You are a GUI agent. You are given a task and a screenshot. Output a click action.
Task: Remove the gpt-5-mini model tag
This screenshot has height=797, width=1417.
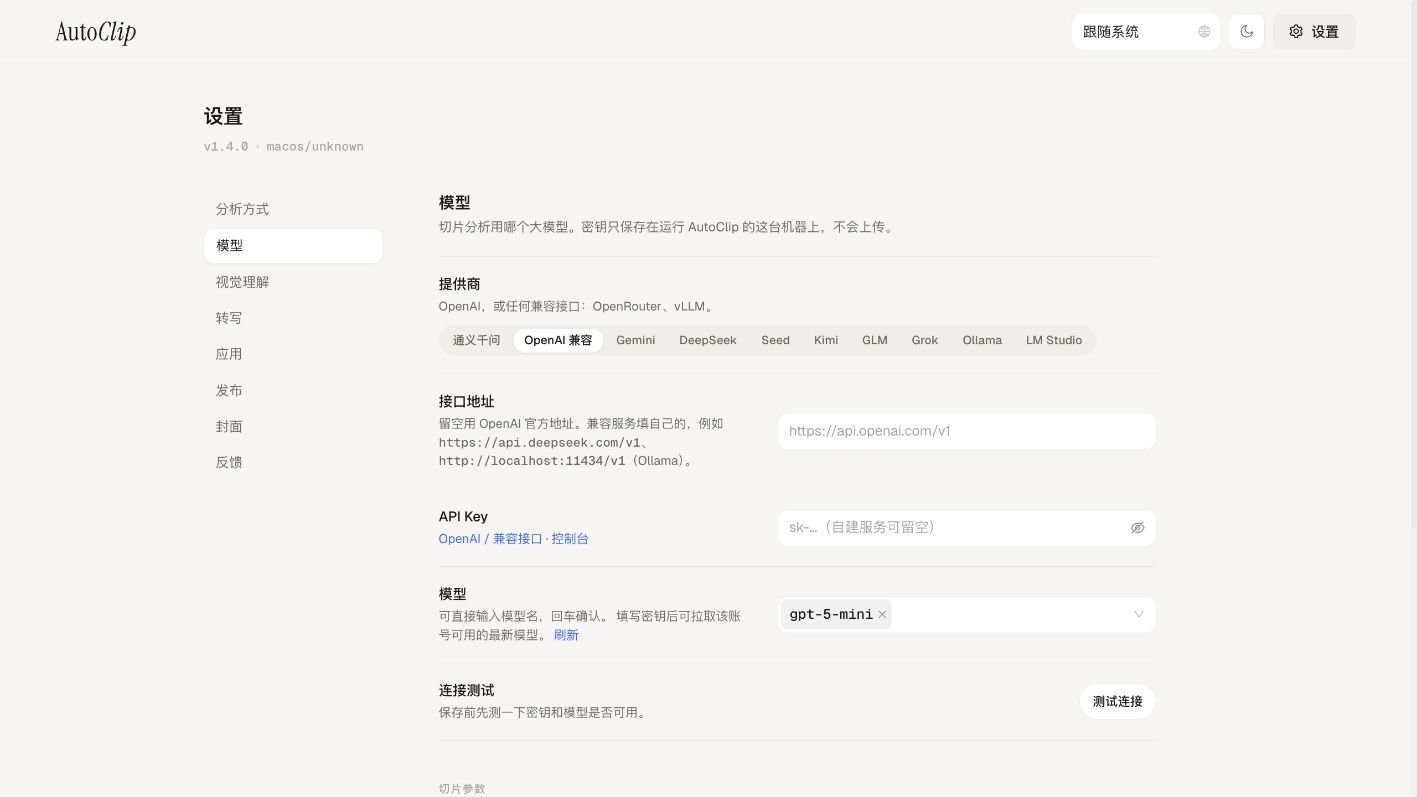(x=882, y=614)
